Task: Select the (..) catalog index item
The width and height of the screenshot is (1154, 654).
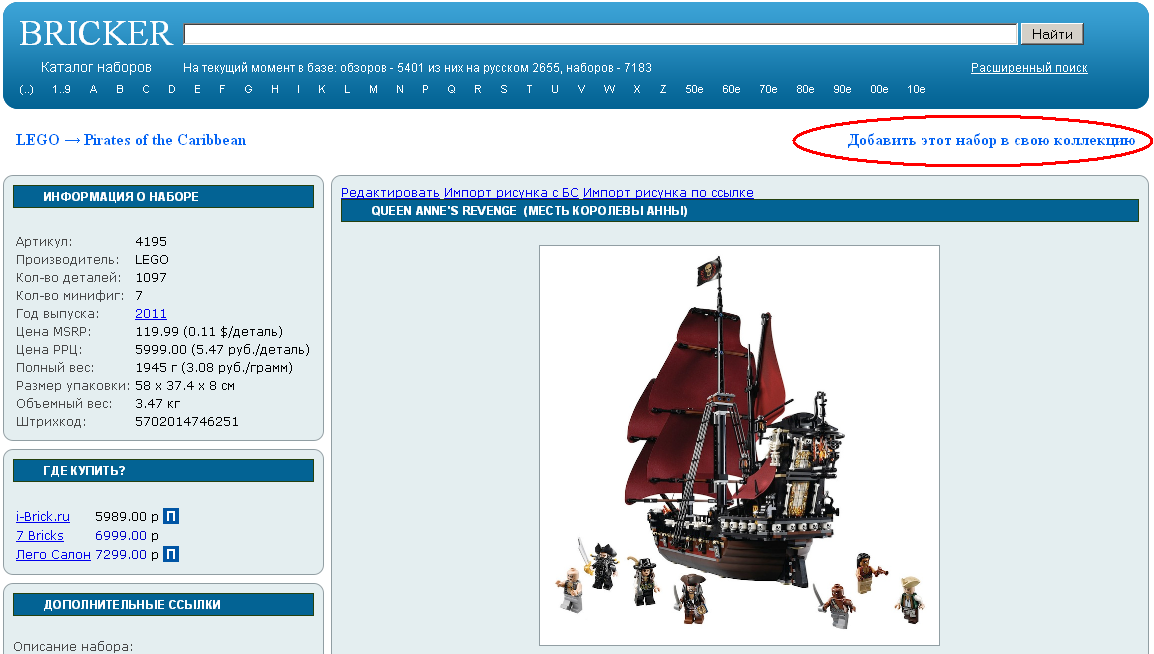Action: 26,89
